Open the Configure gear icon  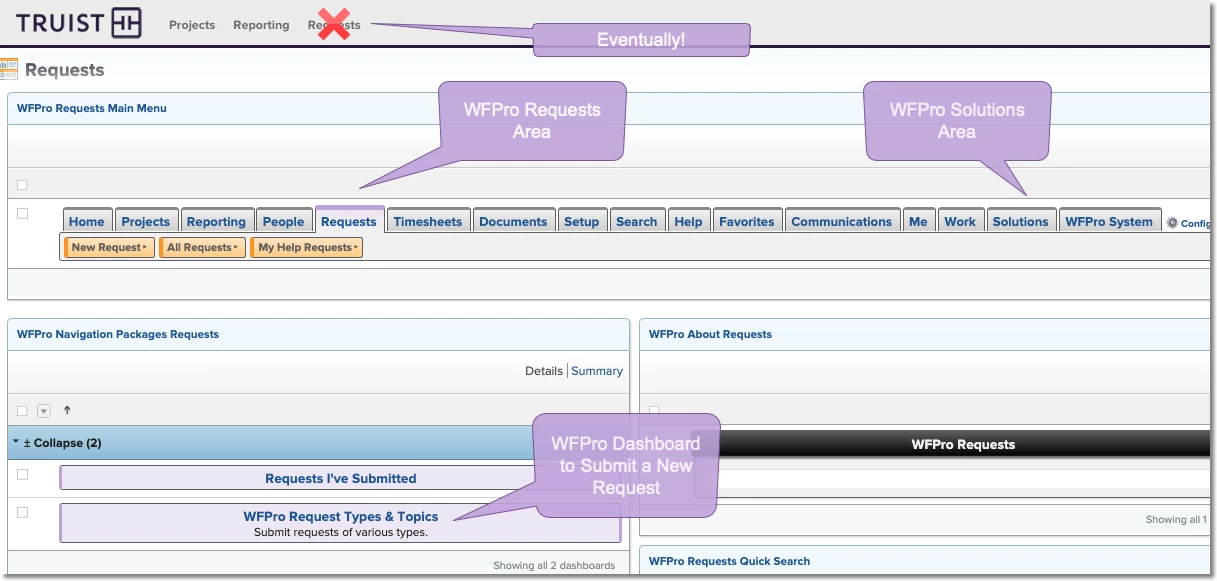coord(1172,223)
